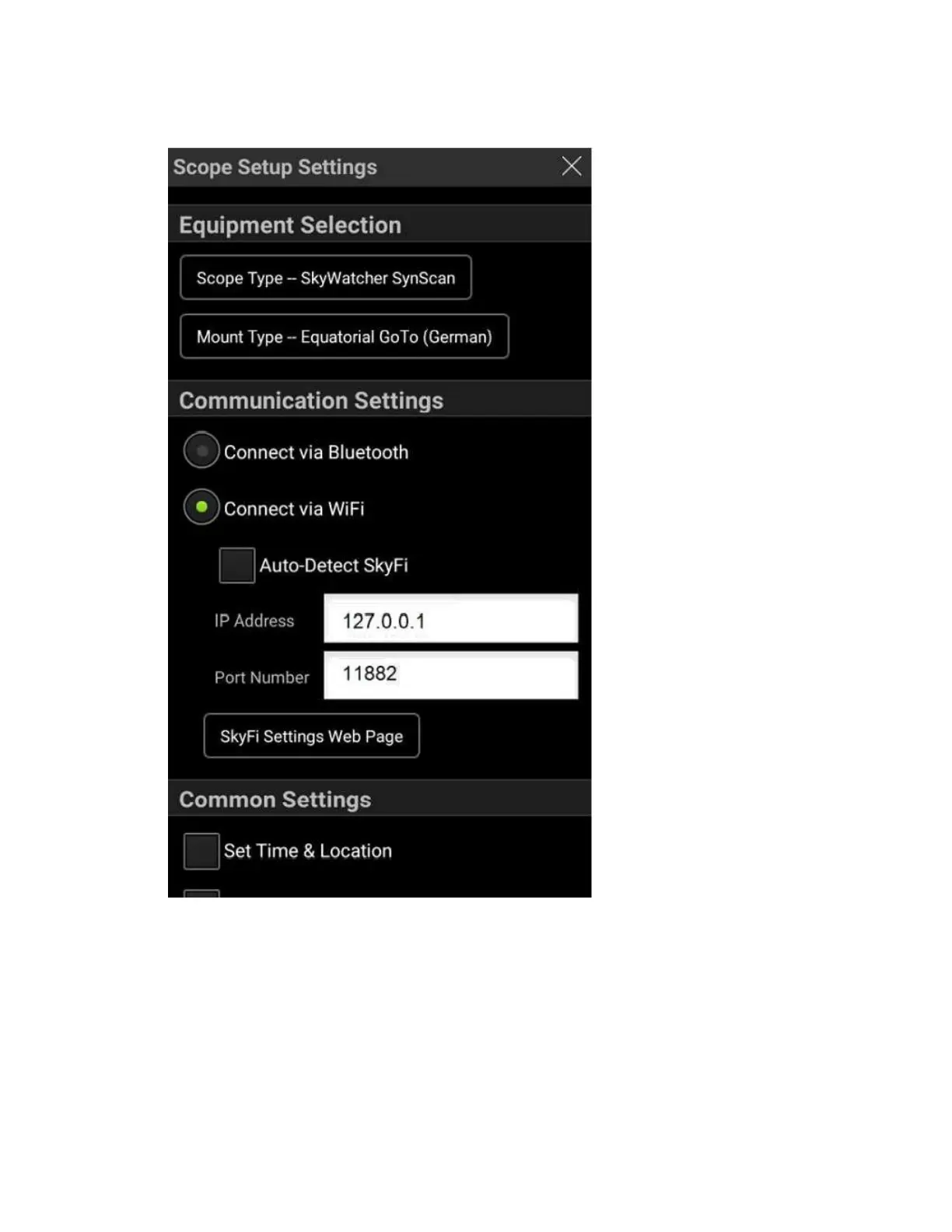Screen dimensions: 952x1232
Task: Close the Scope Setup Settings panel
Action: click(x=572, y=166)
